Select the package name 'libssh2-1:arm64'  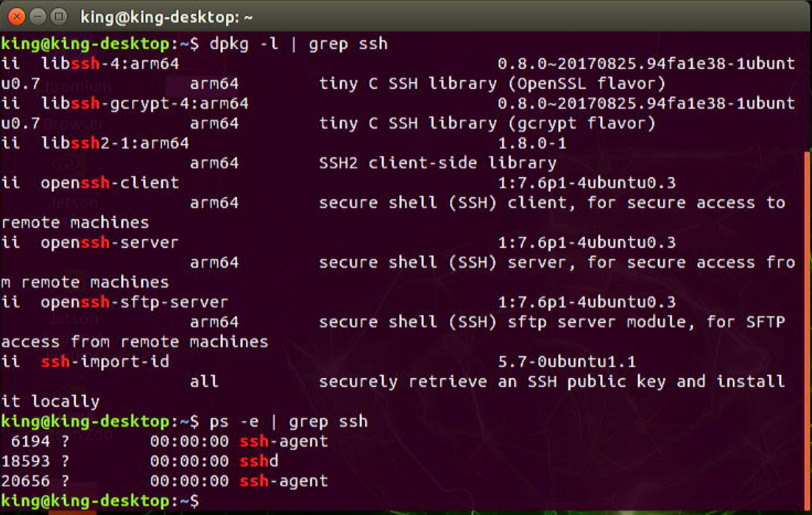(x=115, y=143)
